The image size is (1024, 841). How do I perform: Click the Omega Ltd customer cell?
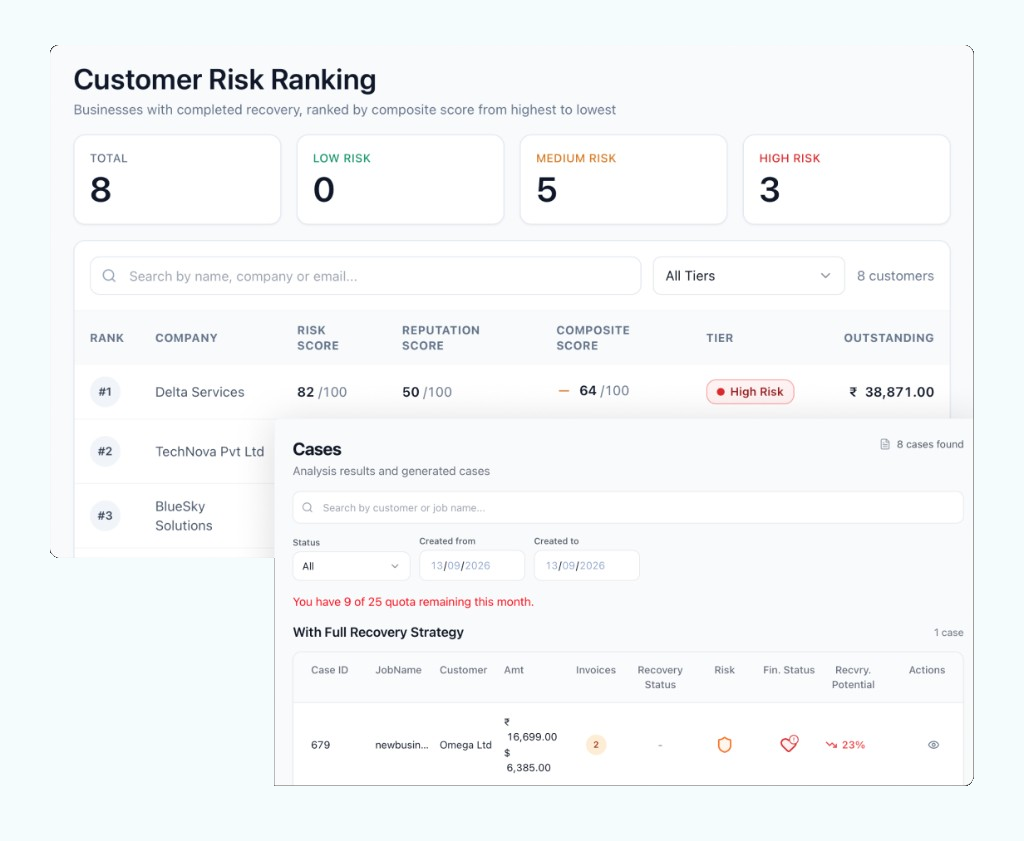tap(466, 744)
